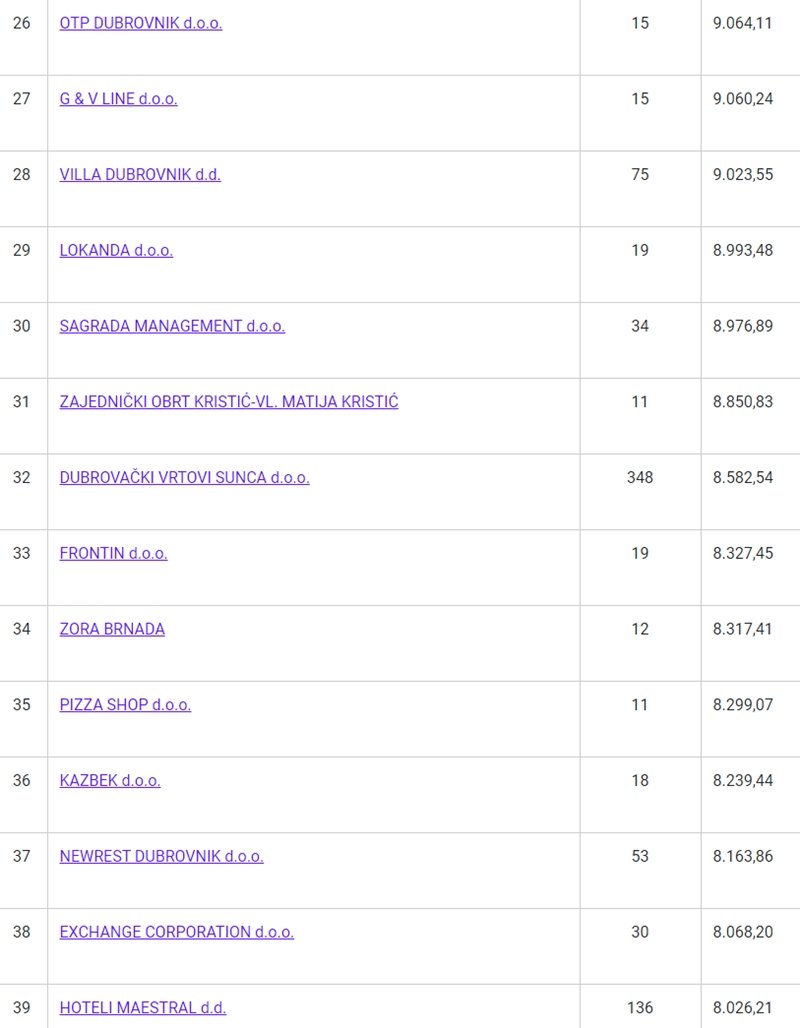Viewport: 800px width, 1028px height.
Task: Open NEWREST DUBROVNIK d.o.o. page
Action: pyautogui.click(x=161, y=857)
